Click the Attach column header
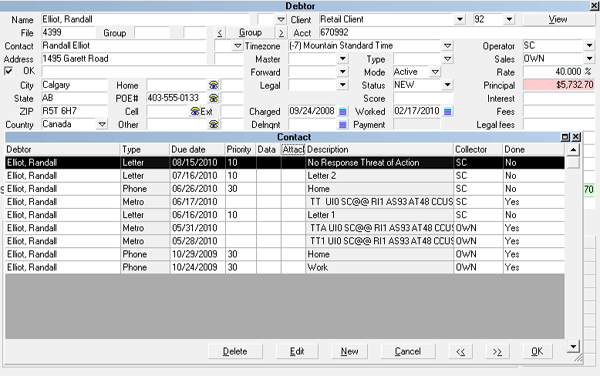Image resolution: width=600 pixels, height=376 pixels. coord(293,150)
